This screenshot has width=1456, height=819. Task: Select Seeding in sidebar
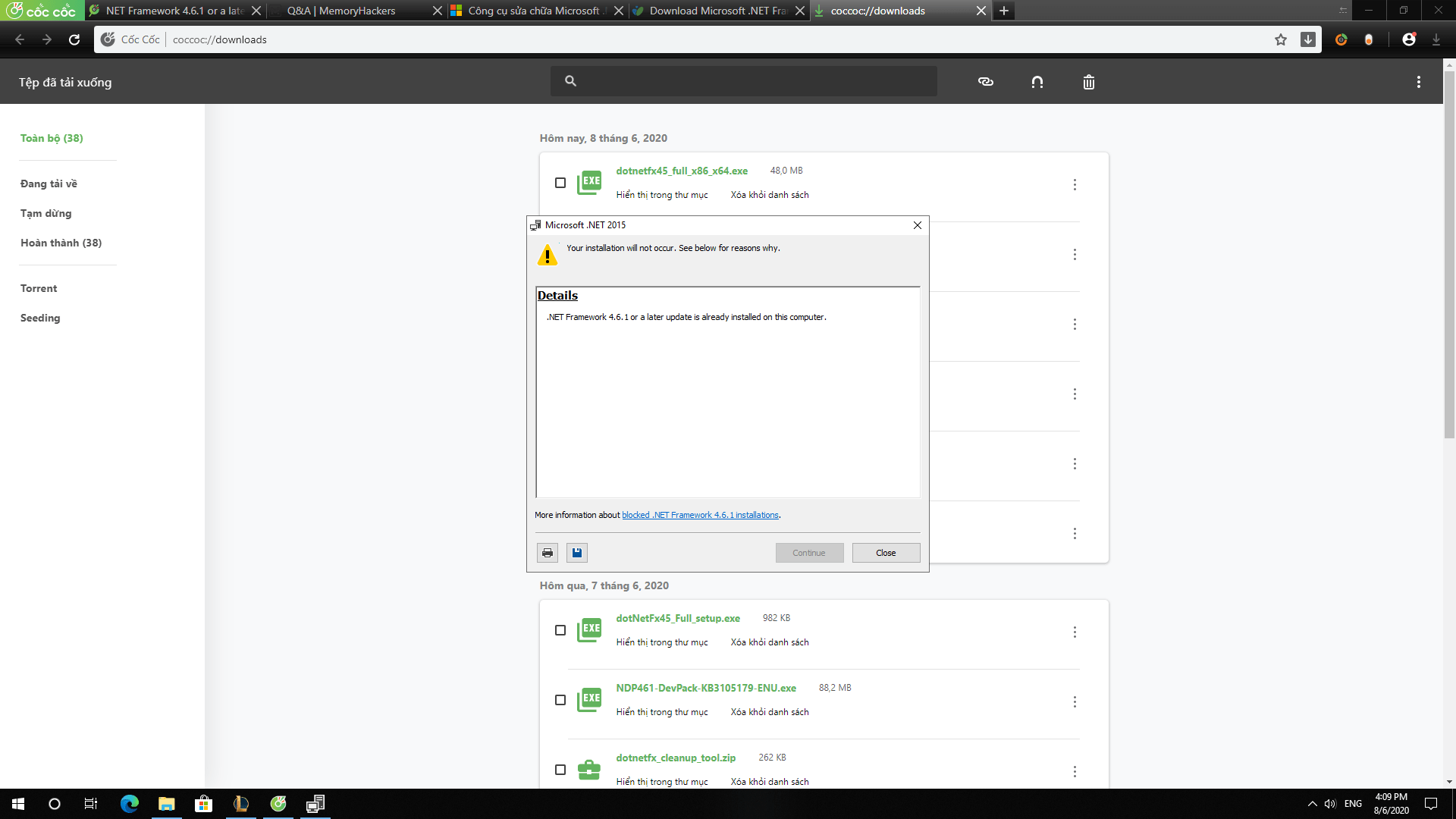(x=40, y=318)
